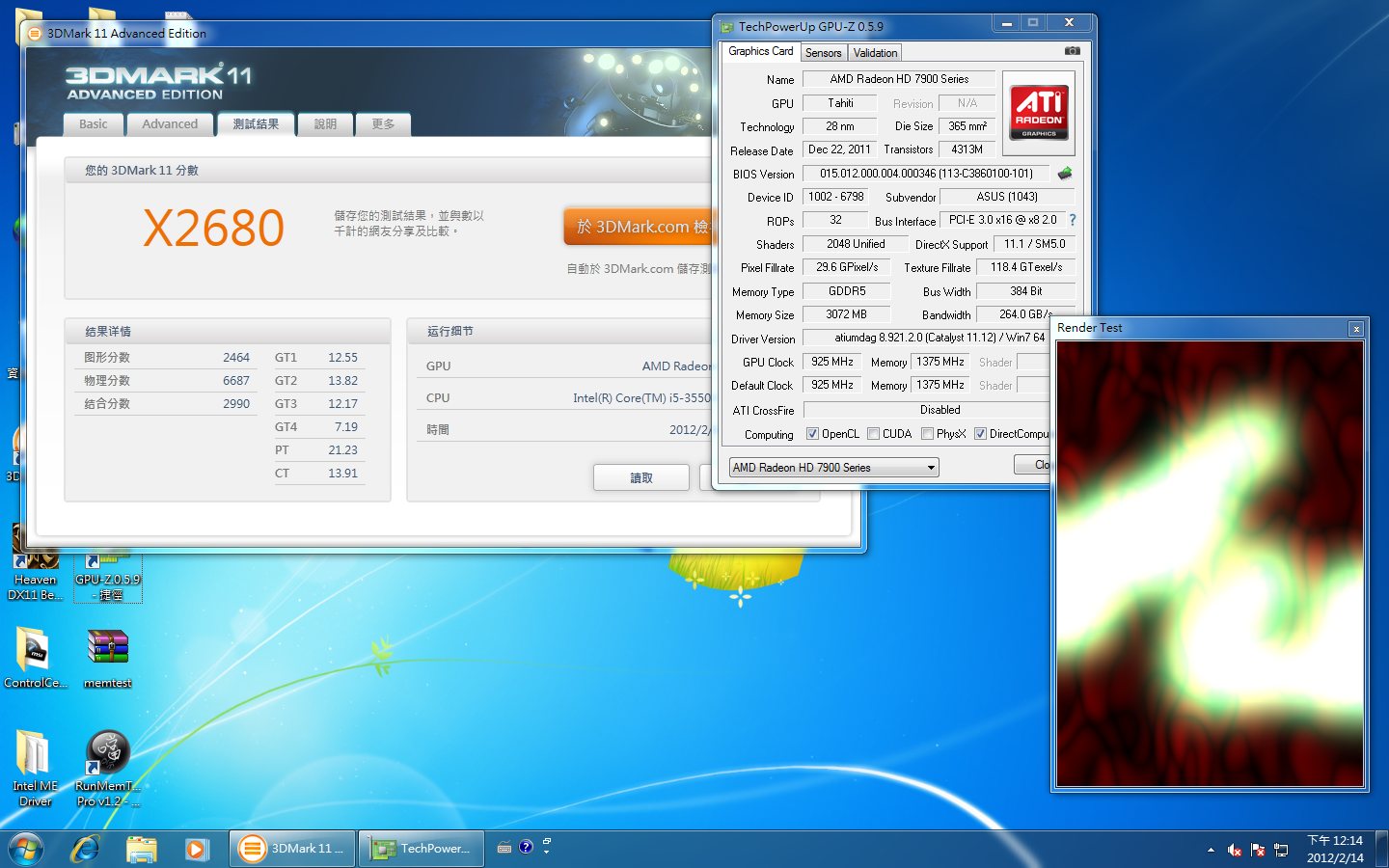Open the Windows Start menu
This screenshot has height=868, width=1389.
26,849
